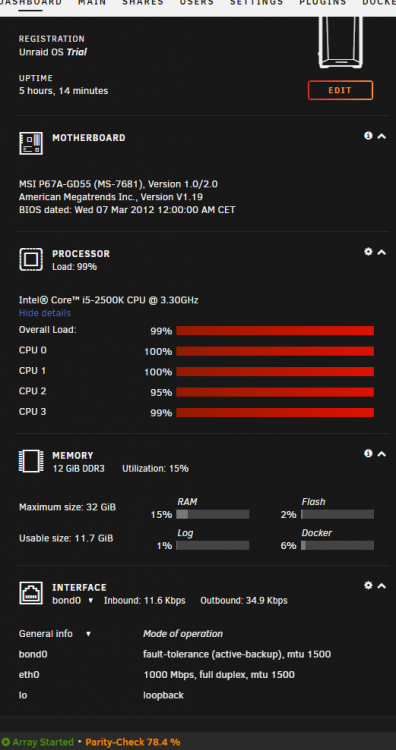396x750 pixels.
Task: Click the Array Started status icon
Action: 6,742
